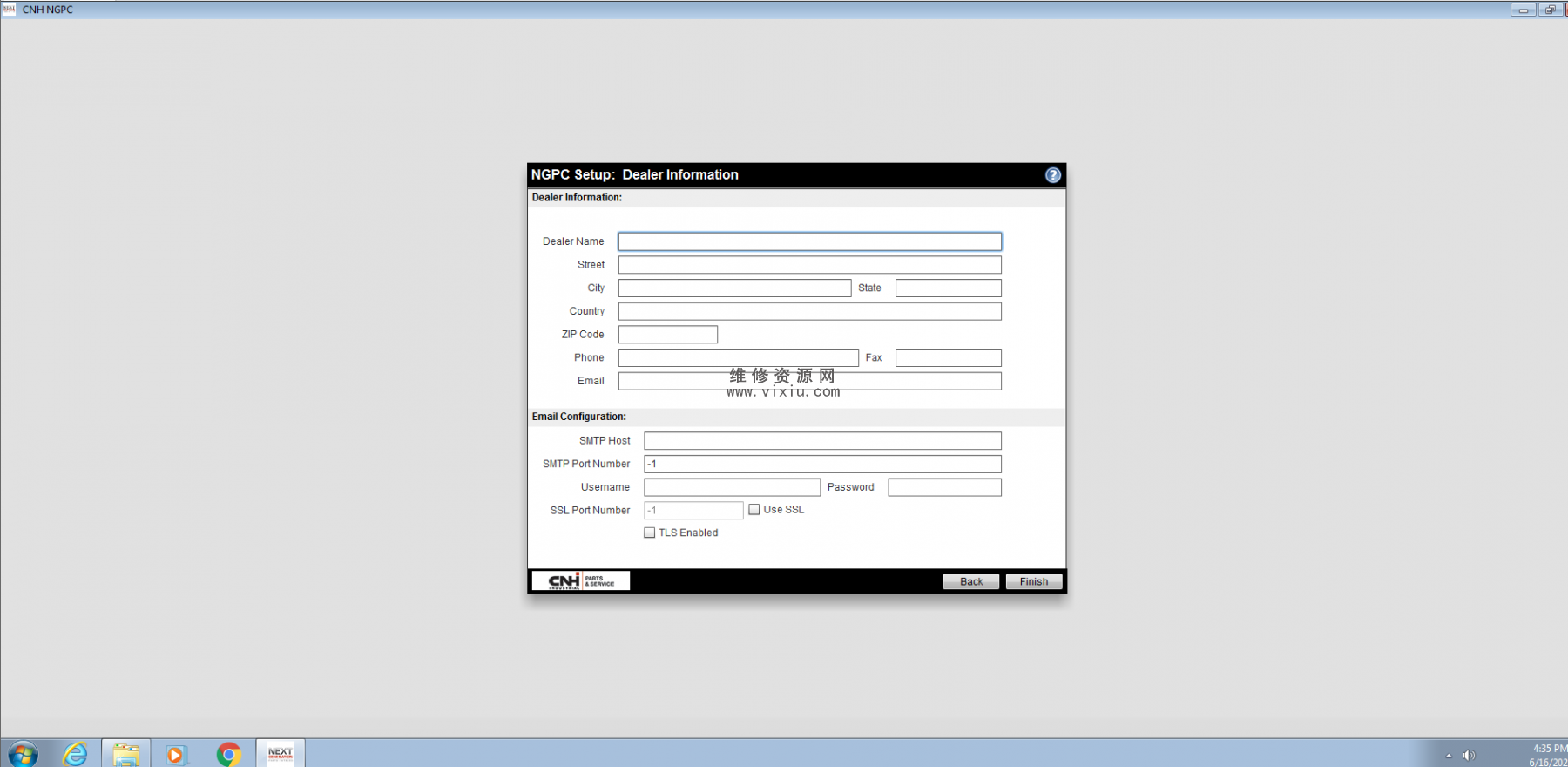
Task: Restore down the CNH NGPC window
Action: click(x=1550, y=10)
